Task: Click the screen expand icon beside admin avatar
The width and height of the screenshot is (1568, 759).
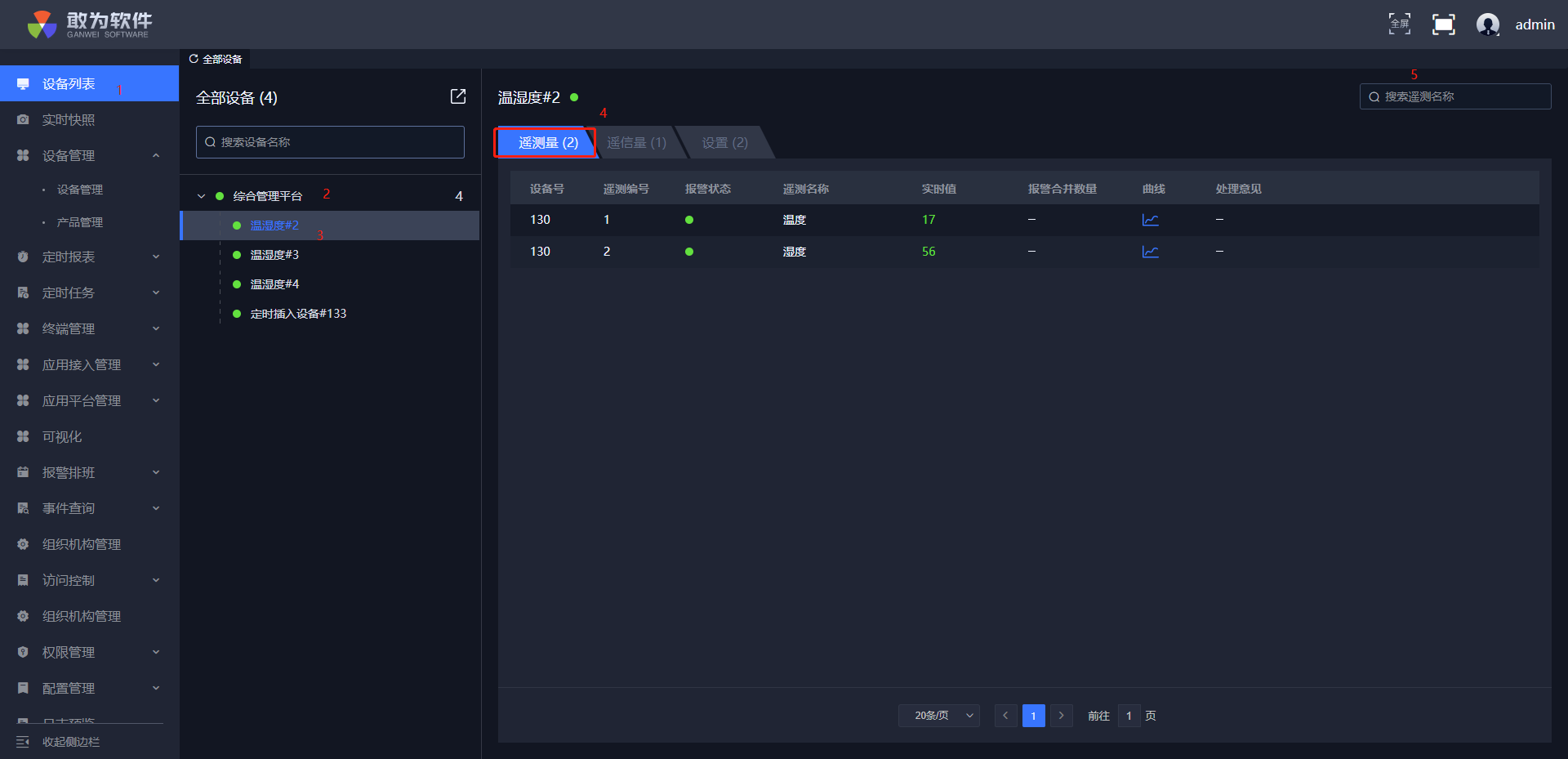Action: pyautogui.click(x=1443, y=25)
